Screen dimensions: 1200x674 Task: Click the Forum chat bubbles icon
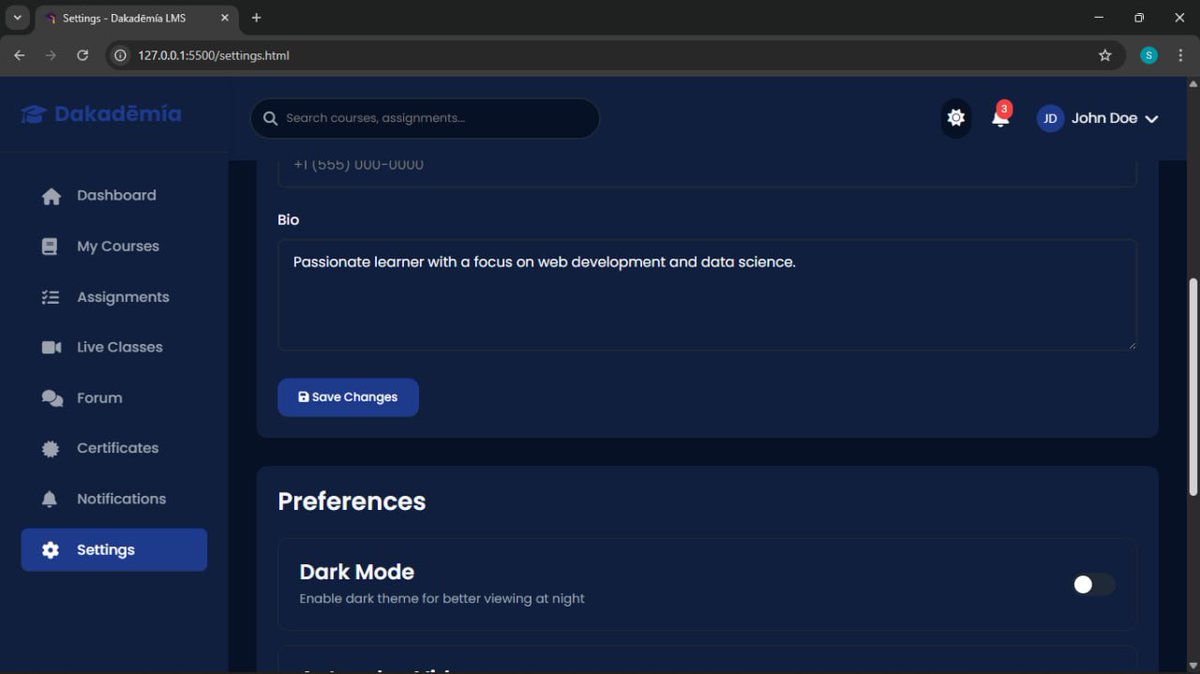click(52, 398)
